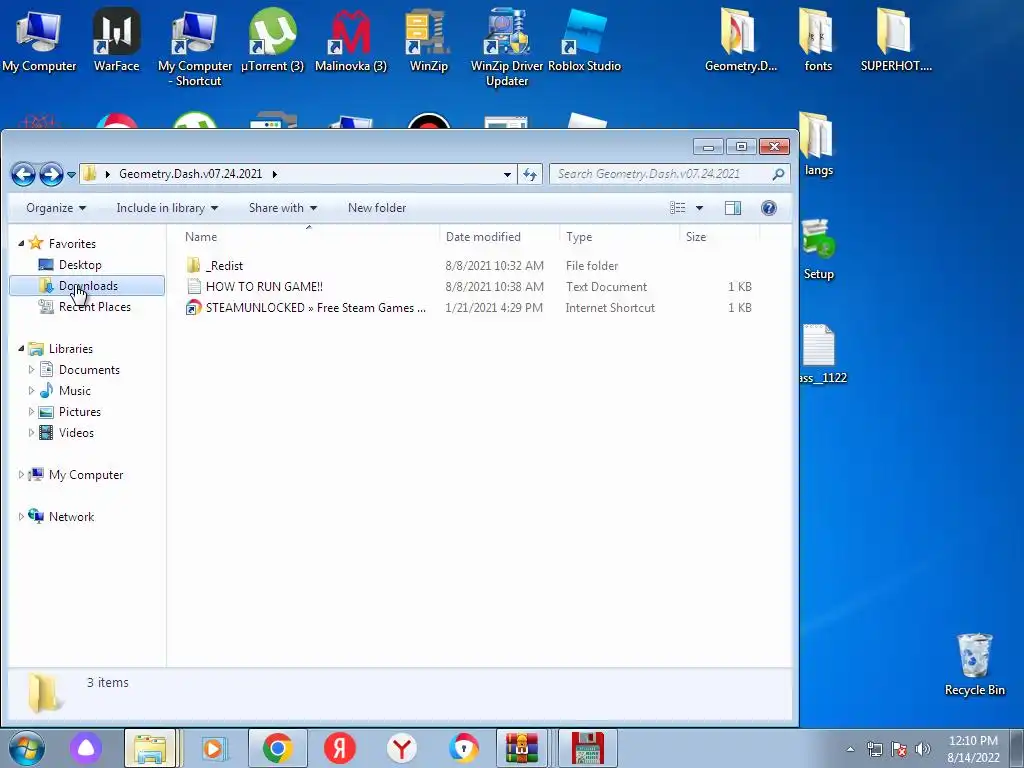Expand the Pictures library
Viewport: 1024px width, 768px height.
pos(31,411)
